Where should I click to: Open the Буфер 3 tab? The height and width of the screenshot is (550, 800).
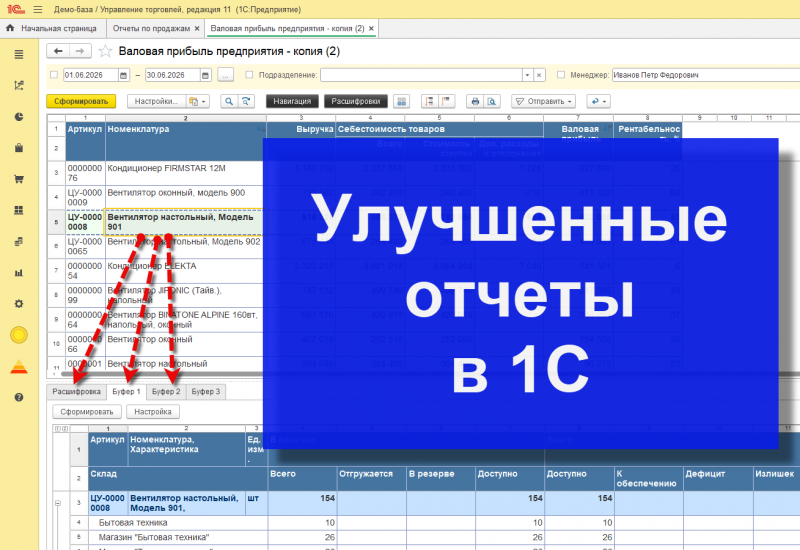click(206, 391)
